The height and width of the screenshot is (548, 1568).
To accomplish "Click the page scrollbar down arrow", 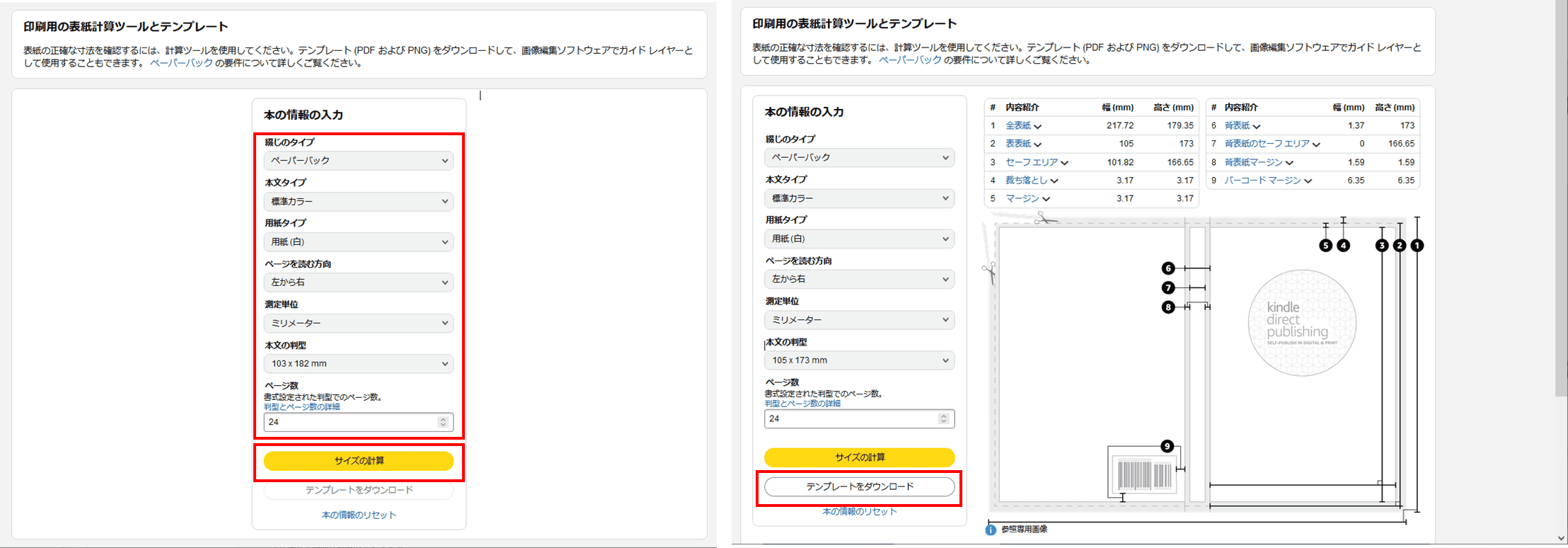I will (1561, 539).
